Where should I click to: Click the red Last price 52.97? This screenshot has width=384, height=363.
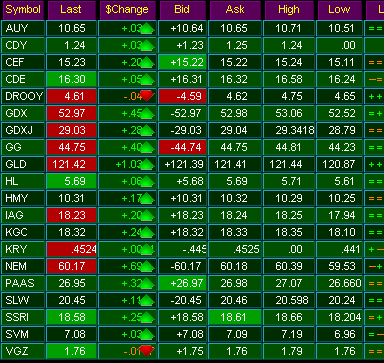tap(71, 113)
